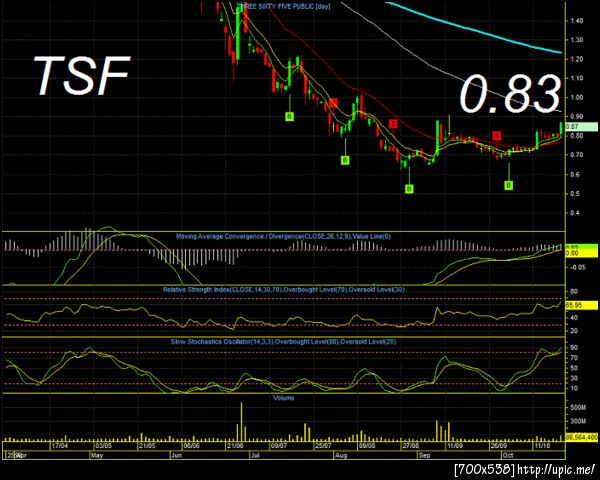Click the -0.05 MACD axis label
The image size is (600, 480).
(577, 267)
